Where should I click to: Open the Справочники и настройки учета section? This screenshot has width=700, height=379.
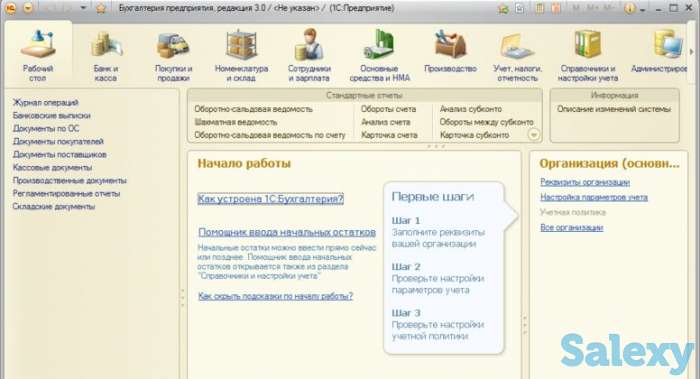588,54
